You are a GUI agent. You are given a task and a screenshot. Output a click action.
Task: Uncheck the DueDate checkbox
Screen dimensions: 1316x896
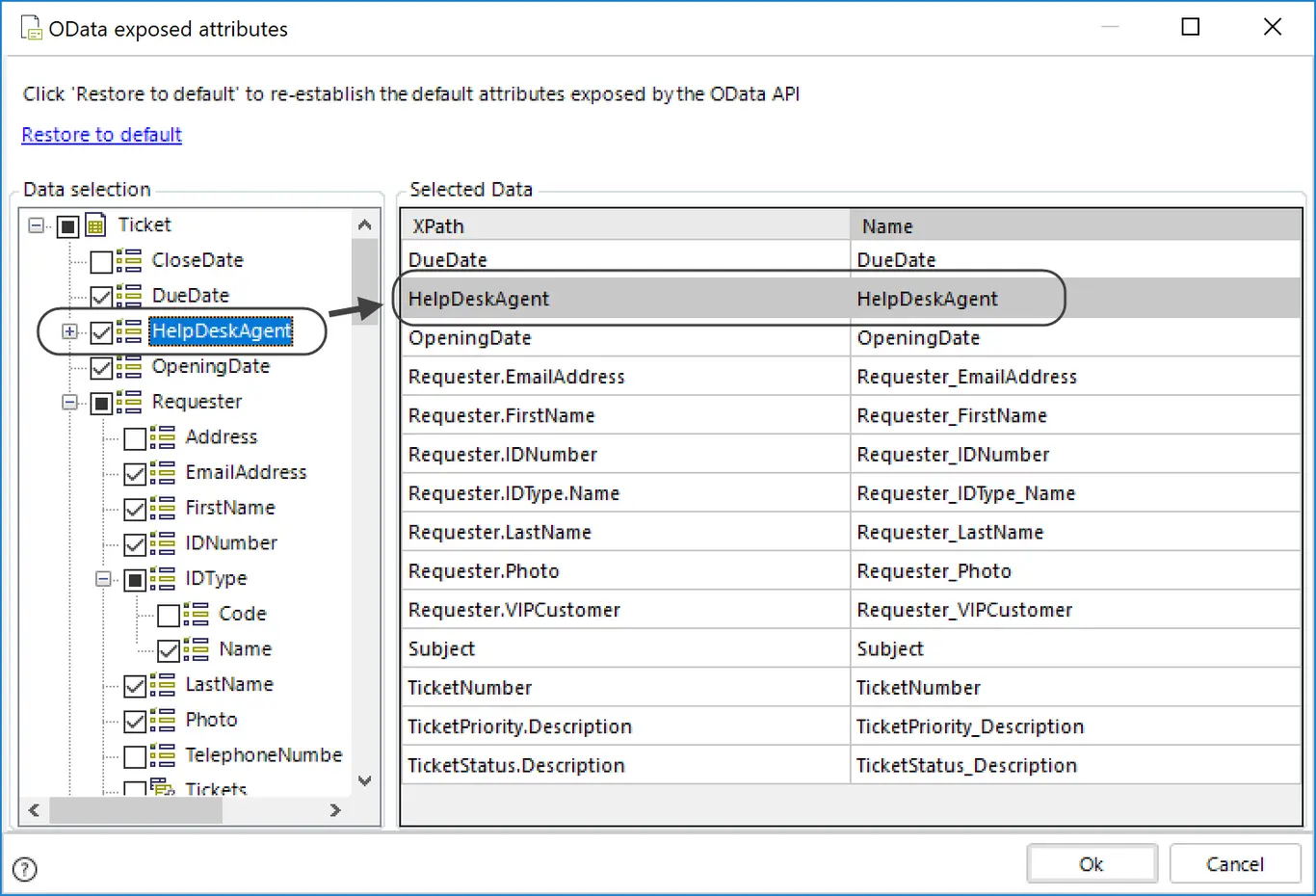(x=101, y=297)
